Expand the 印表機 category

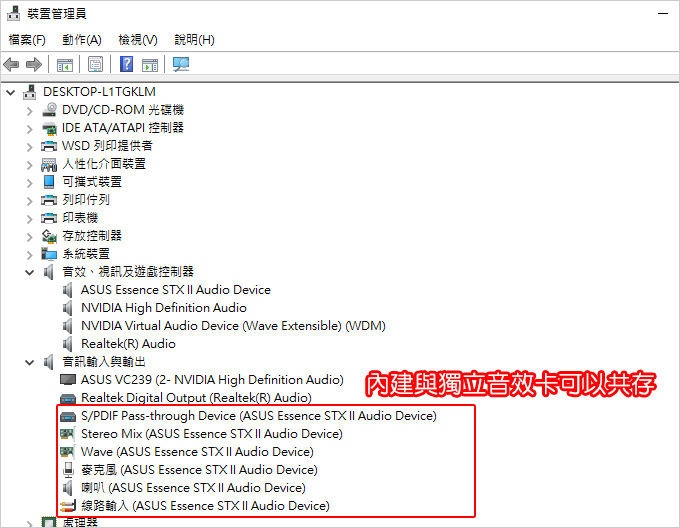29,219
